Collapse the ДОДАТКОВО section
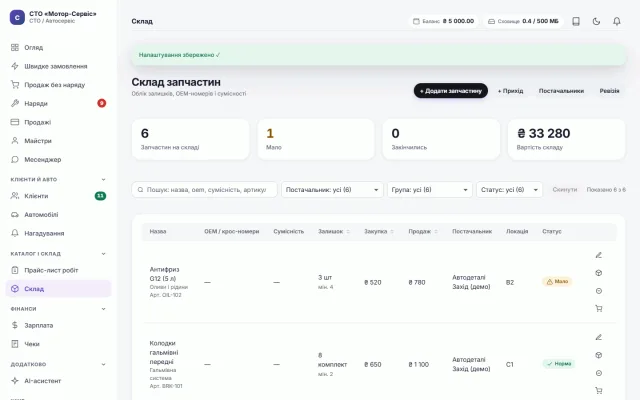The height and width of the screenshot is (400, 640). 103,364
